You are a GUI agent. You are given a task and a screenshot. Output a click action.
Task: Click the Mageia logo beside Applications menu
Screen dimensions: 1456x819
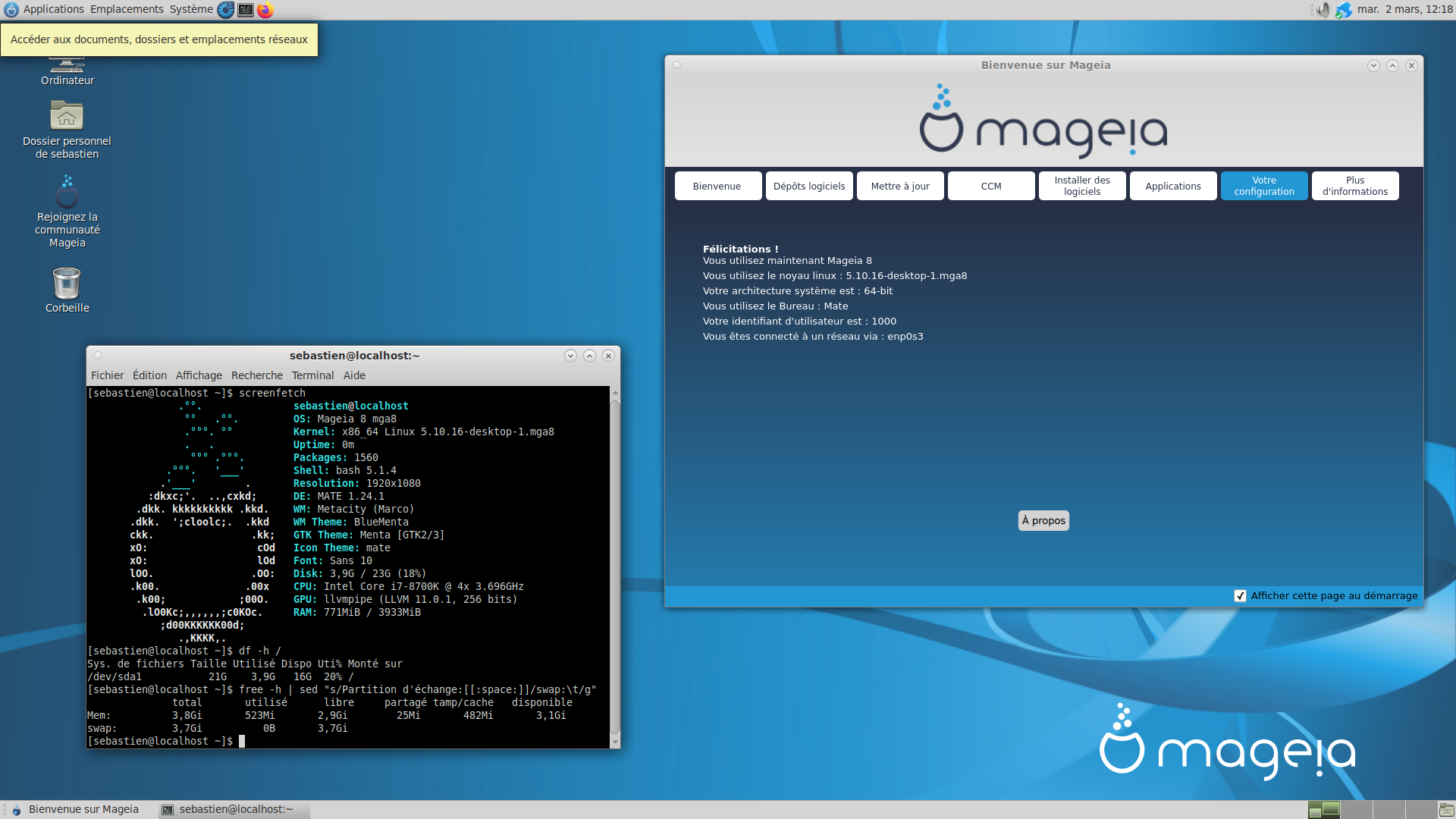click(11, 10)
